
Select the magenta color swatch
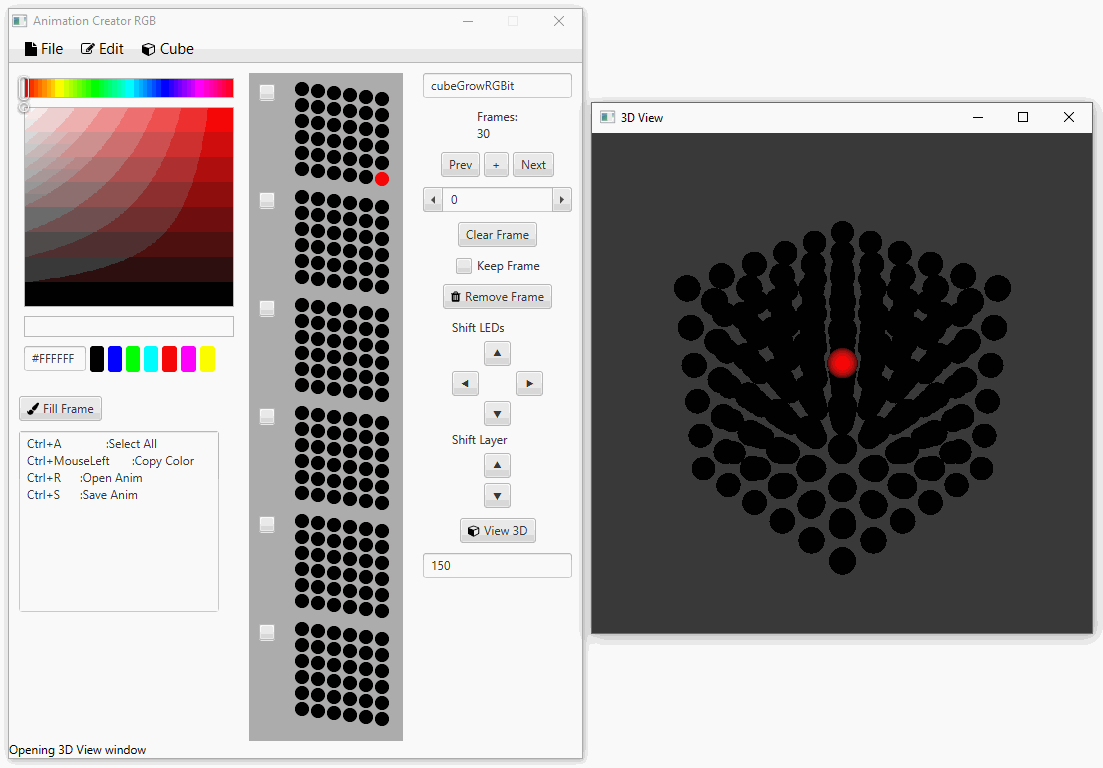pos(189,359)
